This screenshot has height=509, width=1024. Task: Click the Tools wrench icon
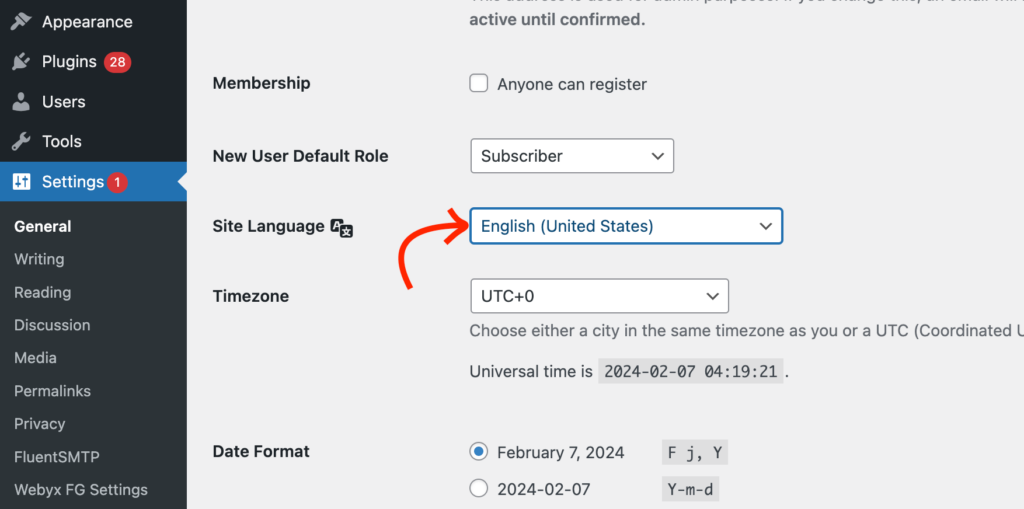[x=22, y=142]
